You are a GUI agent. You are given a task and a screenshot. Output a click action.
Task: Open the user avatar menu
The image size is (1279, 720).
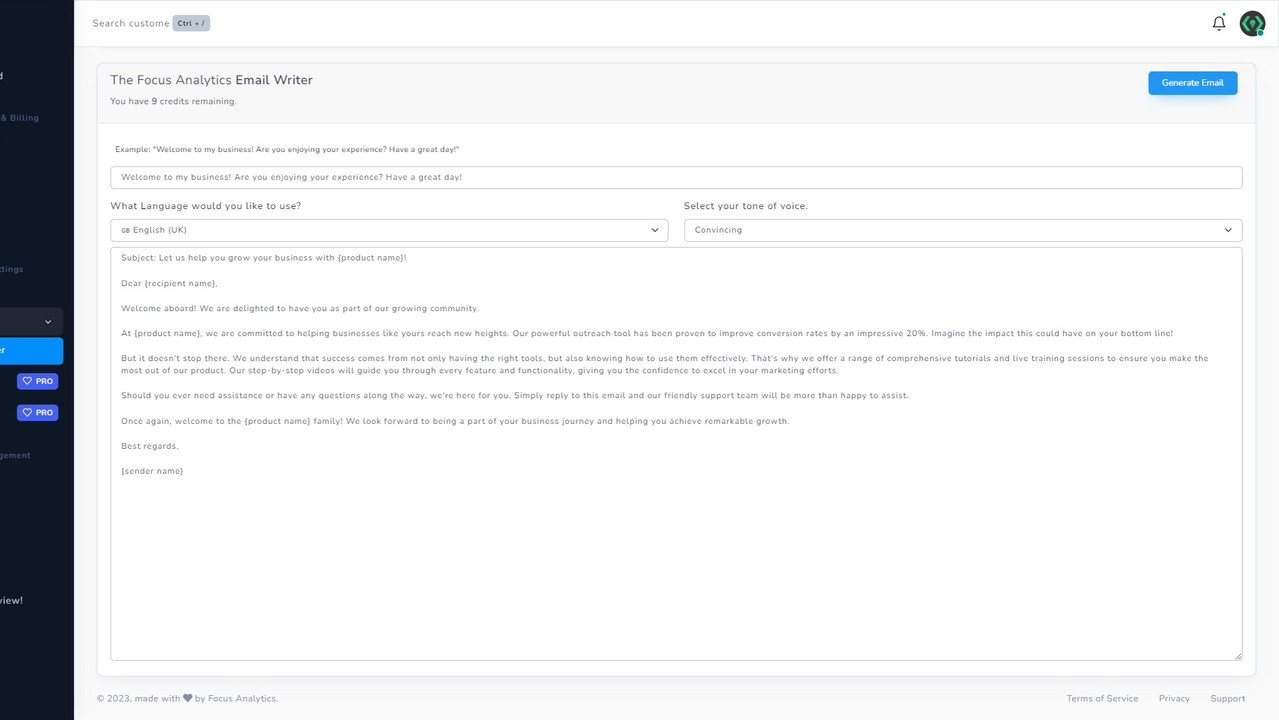point(1252,23)
